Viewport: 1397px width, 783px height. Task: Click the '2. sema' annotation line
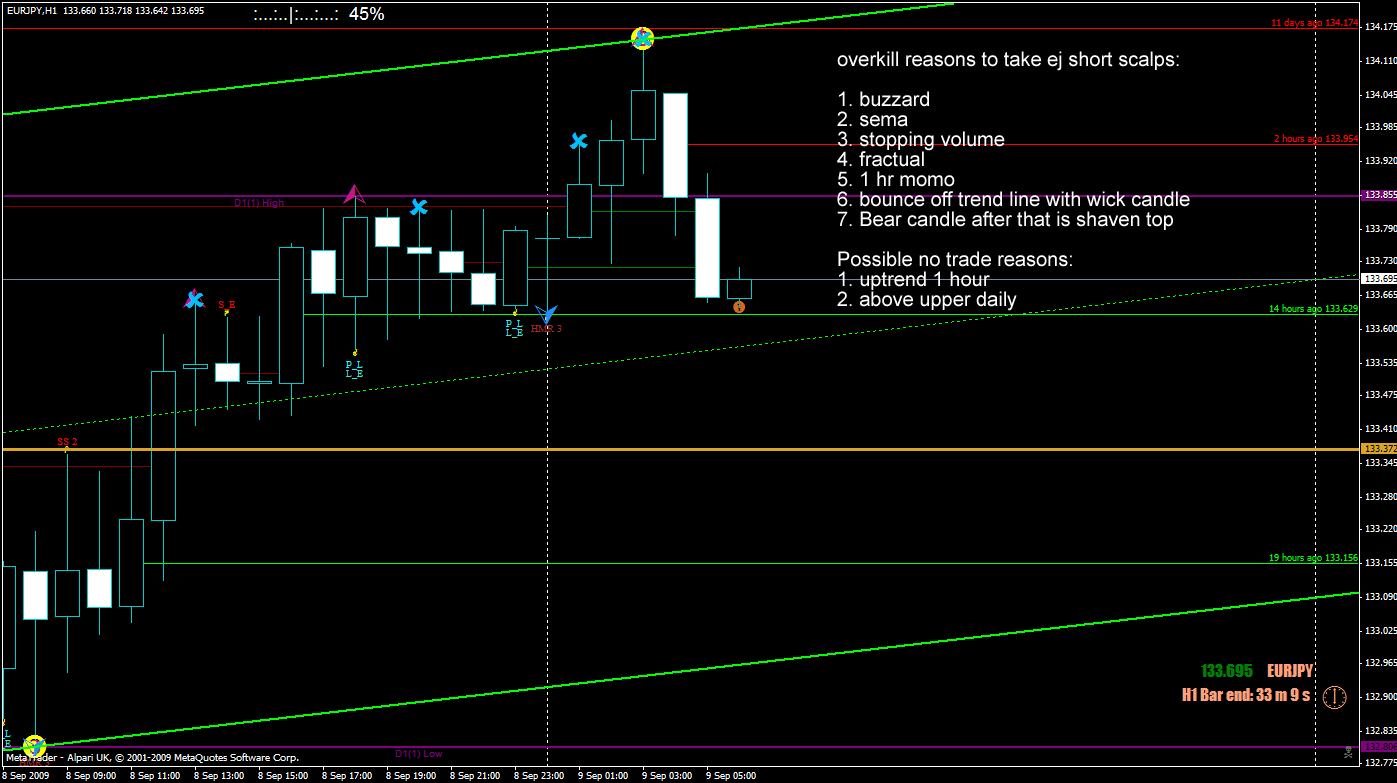(x=872, y=119)
